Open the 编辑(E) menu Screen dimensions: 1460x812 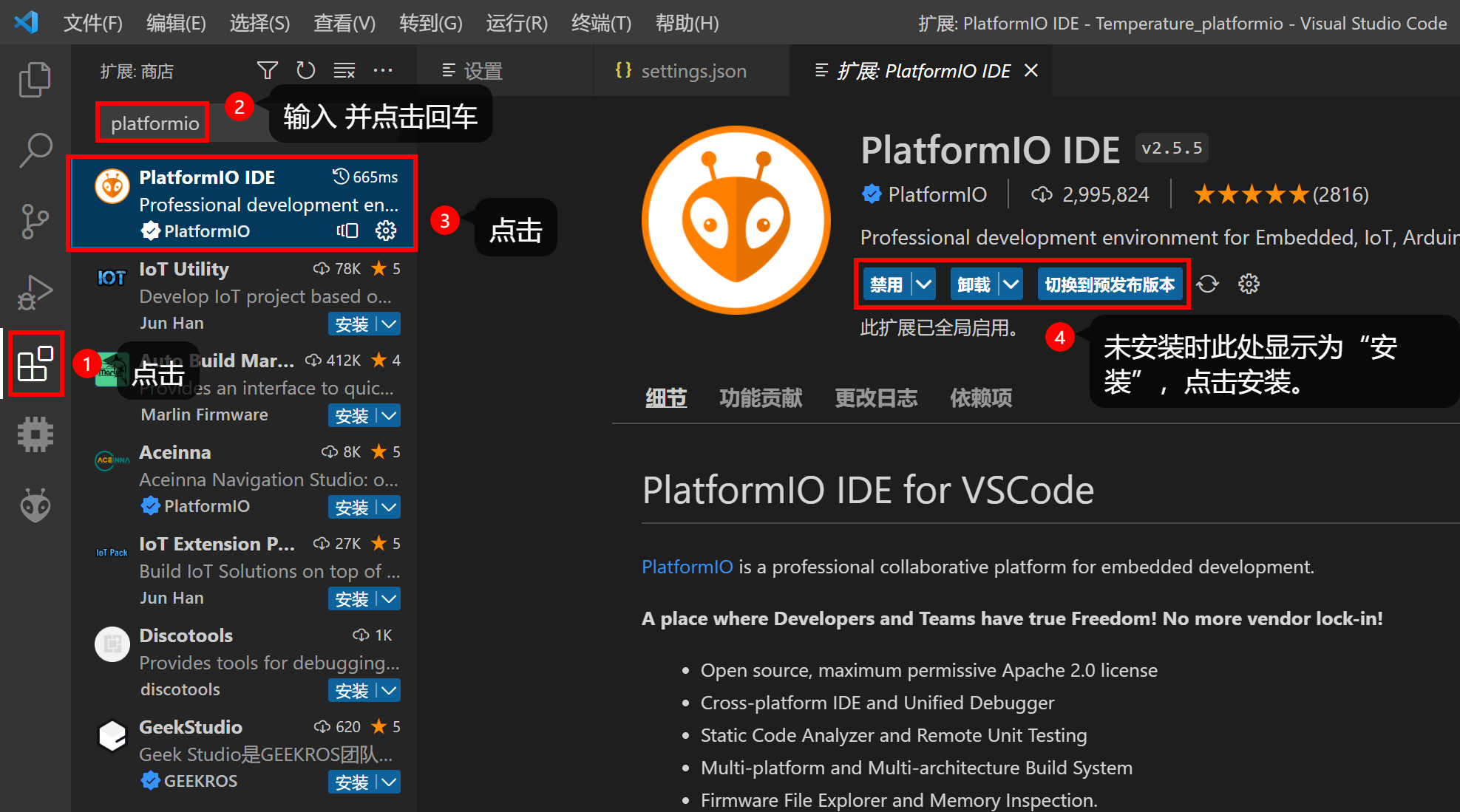(176, 23)
